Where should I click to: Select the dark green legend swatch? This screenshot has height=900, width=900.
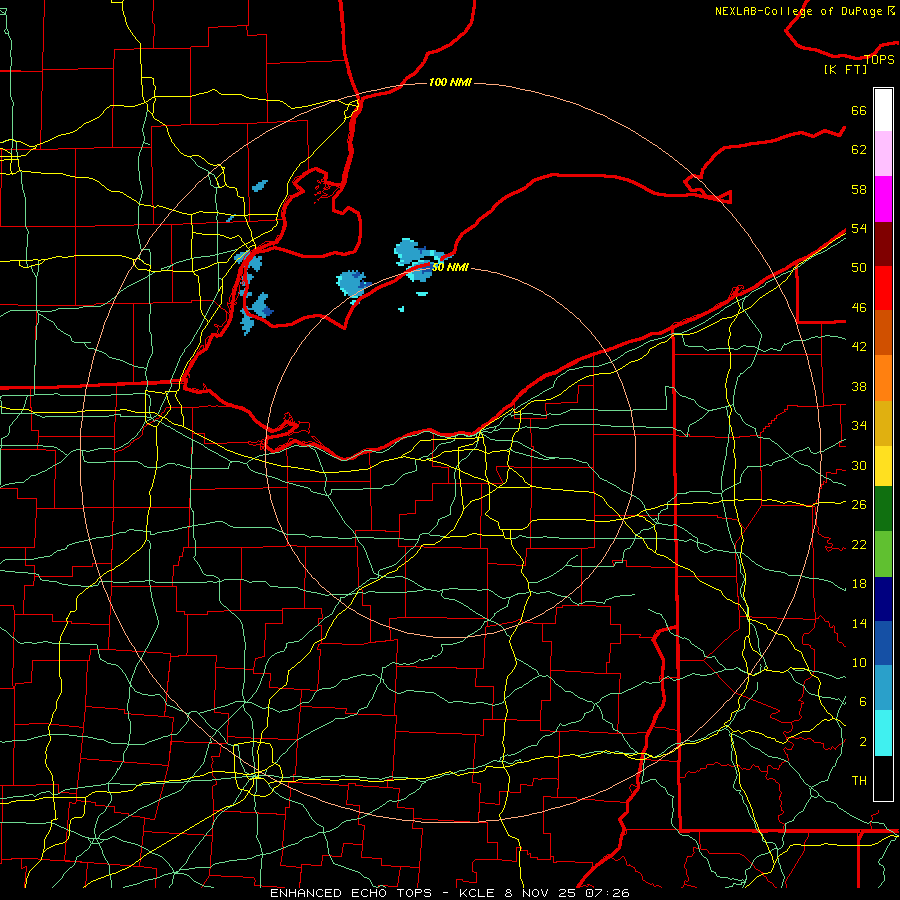pyautogui.click(x=883, y=509)
